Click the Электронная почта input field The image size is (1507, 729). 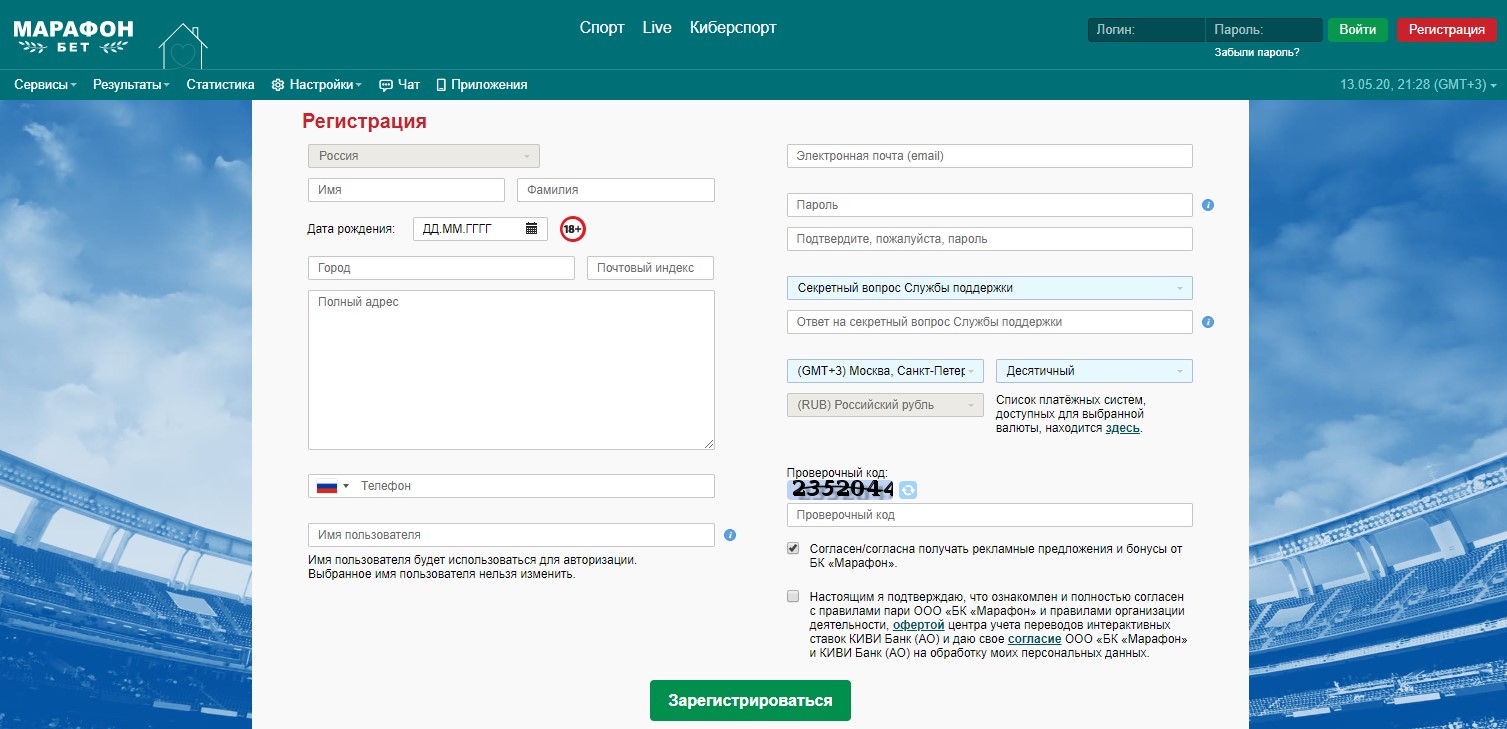(x=989, y=156)
